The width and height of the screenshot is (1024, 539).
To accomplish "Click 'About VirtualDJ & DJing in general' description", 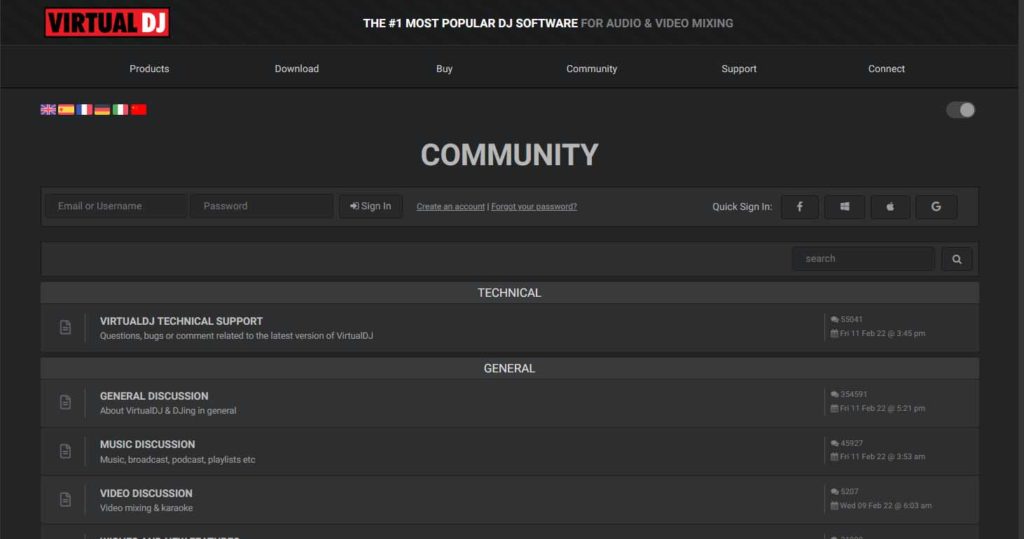I will (168, 411).
